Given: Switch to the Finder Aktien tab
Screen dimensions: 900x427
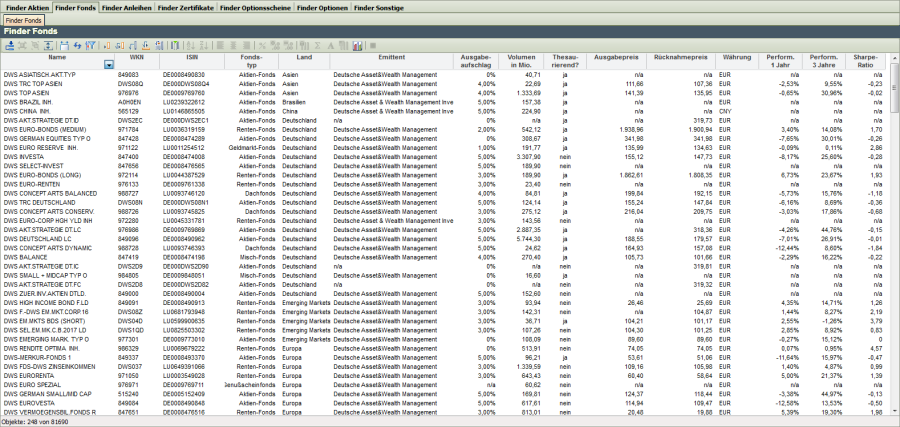Looking at the screenshot, I should coord(27,7).
